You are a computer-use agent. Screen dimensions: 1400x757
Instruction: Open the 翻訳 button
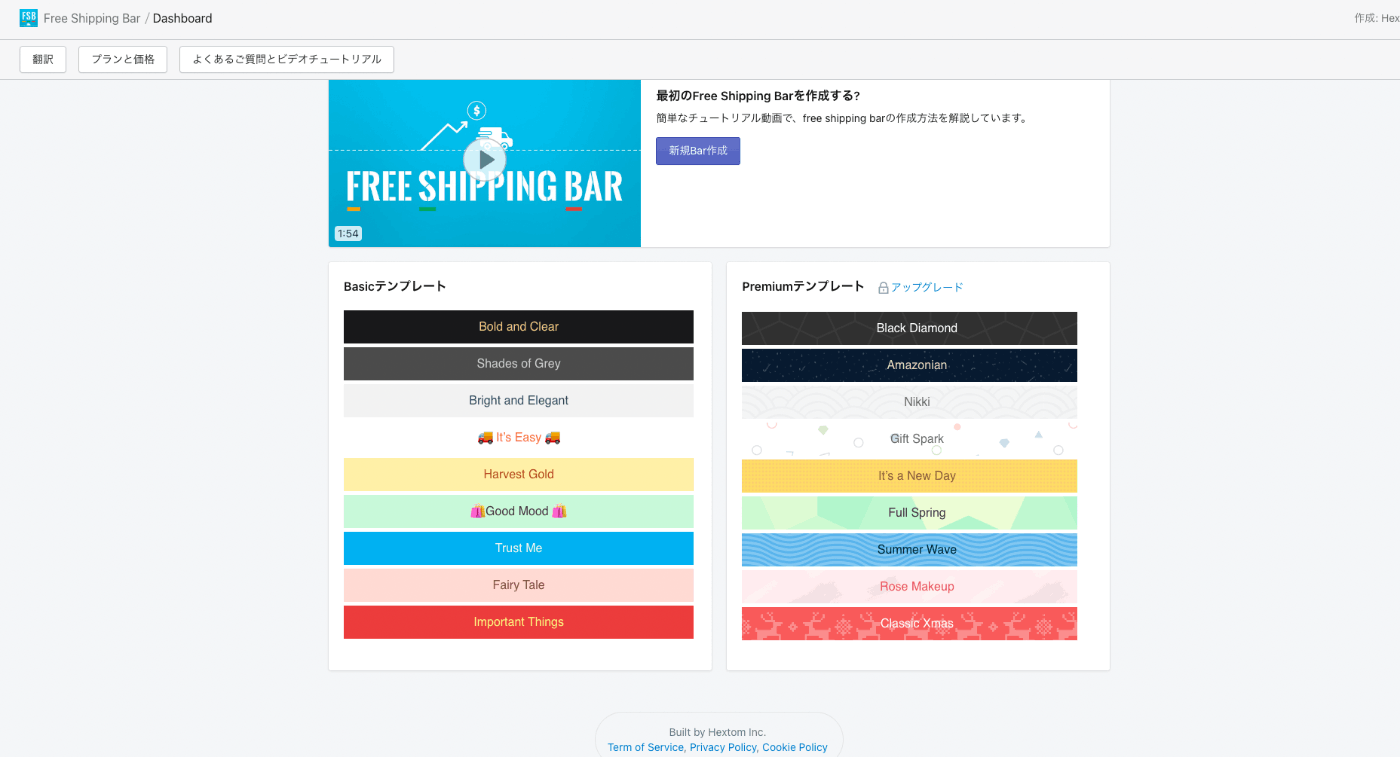tap(43, 59)
